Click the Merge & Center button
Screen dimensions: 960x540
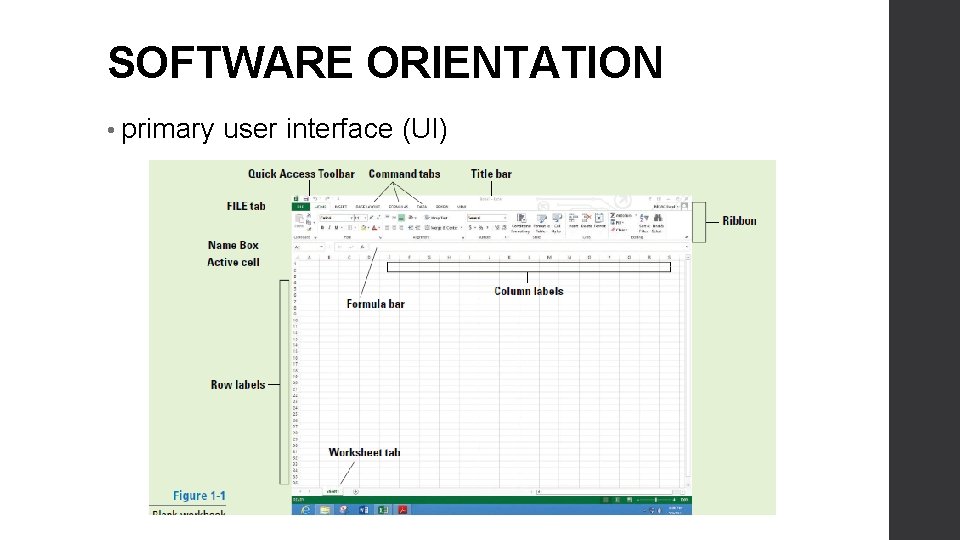click(x=443, y=228)
